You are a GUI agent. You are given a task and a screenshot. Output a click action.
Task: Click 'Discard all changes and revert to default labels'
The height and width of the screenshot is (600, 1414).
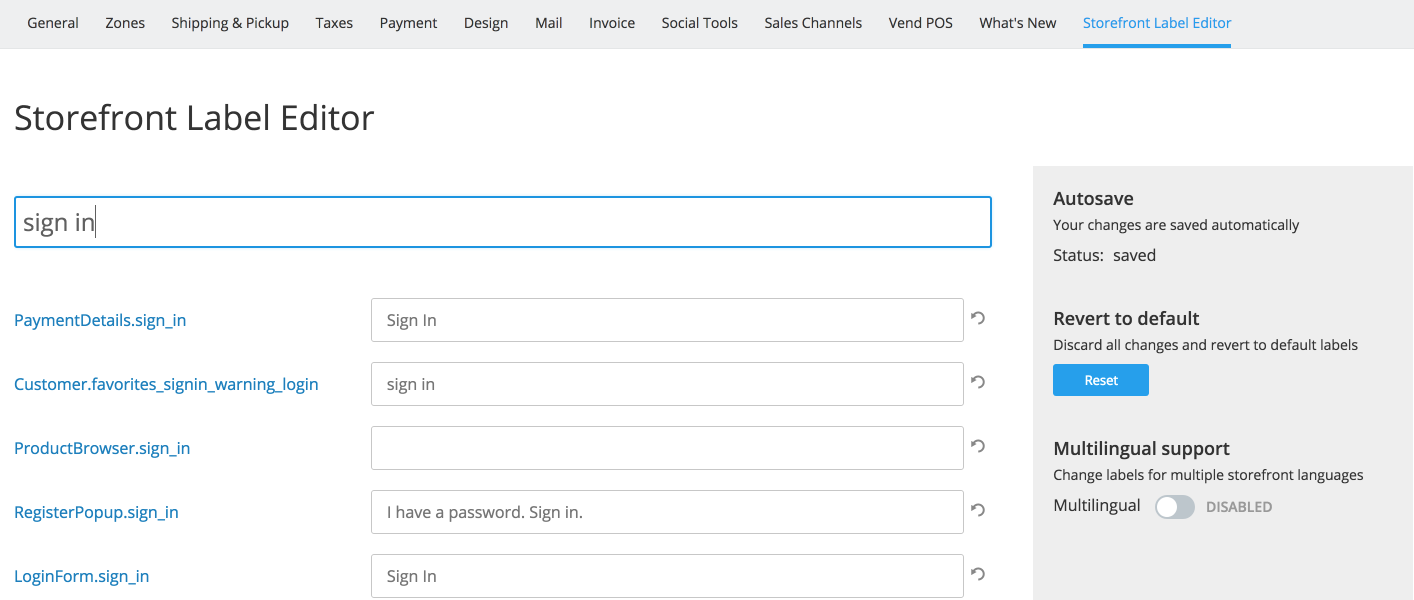(x=1206, y=345)
